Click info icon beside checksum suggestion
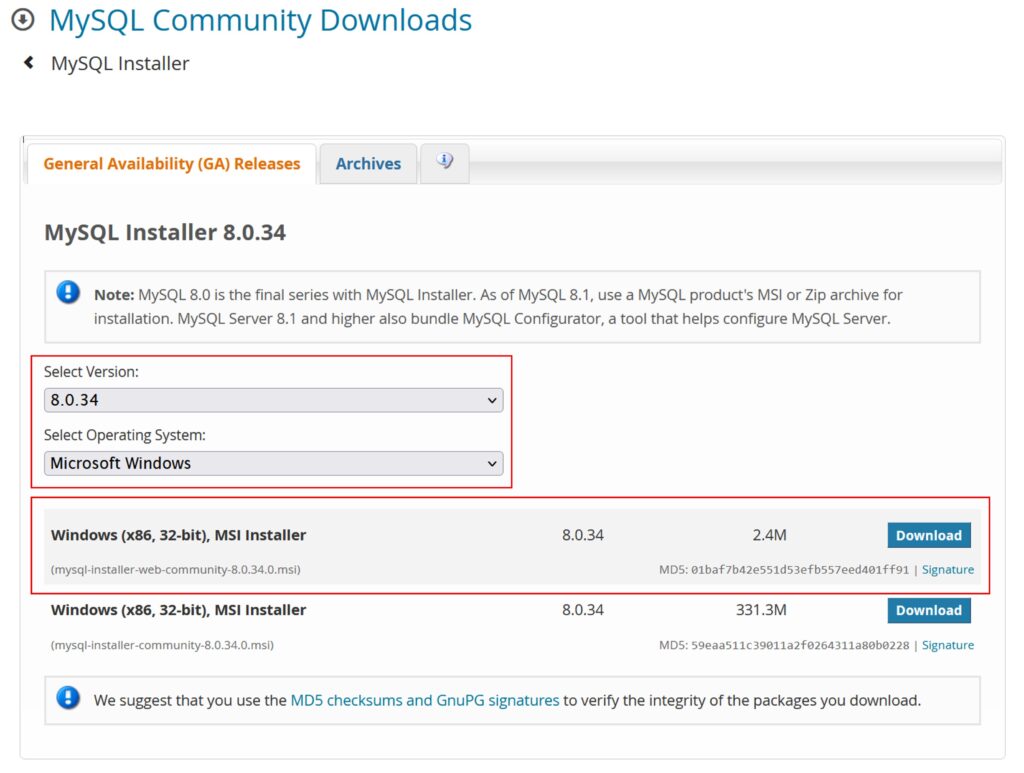Screen dimensions: 1024x773 pyautogui.click(x=68, y=698)
